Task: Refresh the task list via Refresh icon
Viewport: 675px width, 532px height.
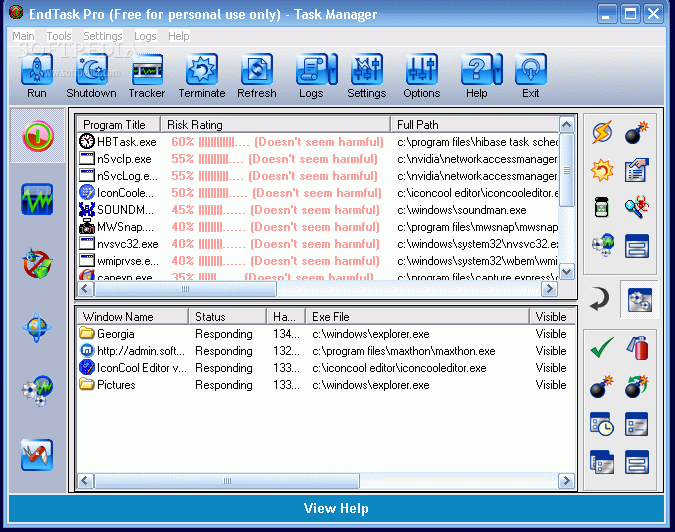Action: pos(257,69)
